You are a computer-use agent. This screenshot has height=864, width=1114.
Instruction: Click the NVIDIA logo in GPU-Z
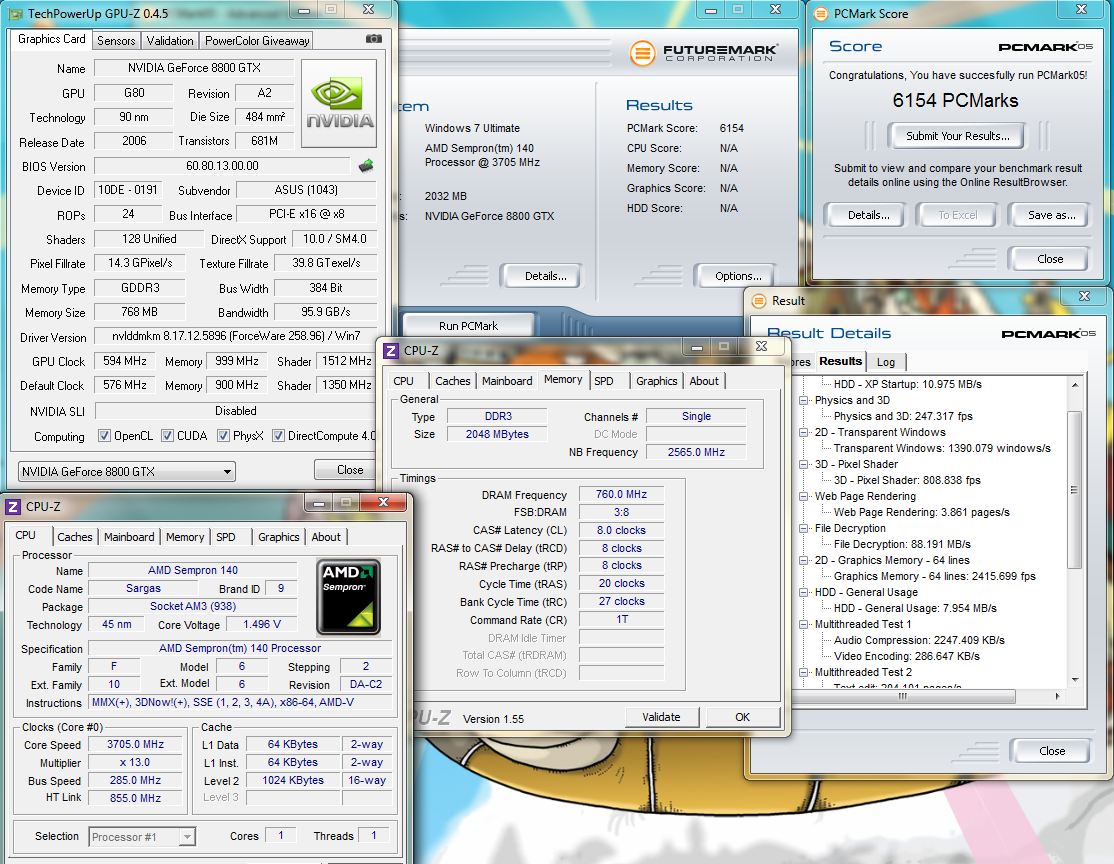click(x=339, y=103)
